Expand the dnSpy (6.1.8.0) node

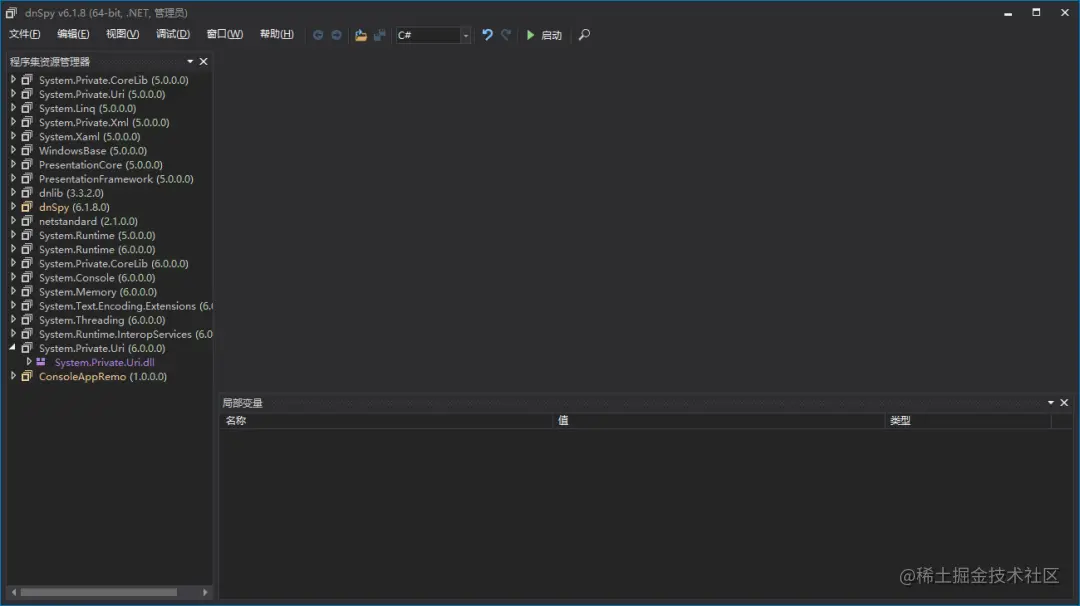coord(13,207)
